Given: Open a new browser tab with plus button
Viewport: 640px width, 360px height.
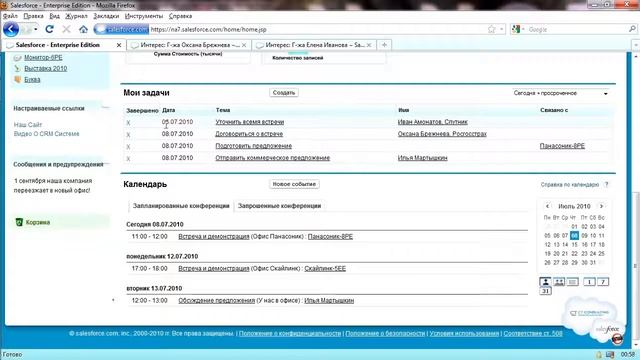Looking at the screenshot, I should 384,45.
